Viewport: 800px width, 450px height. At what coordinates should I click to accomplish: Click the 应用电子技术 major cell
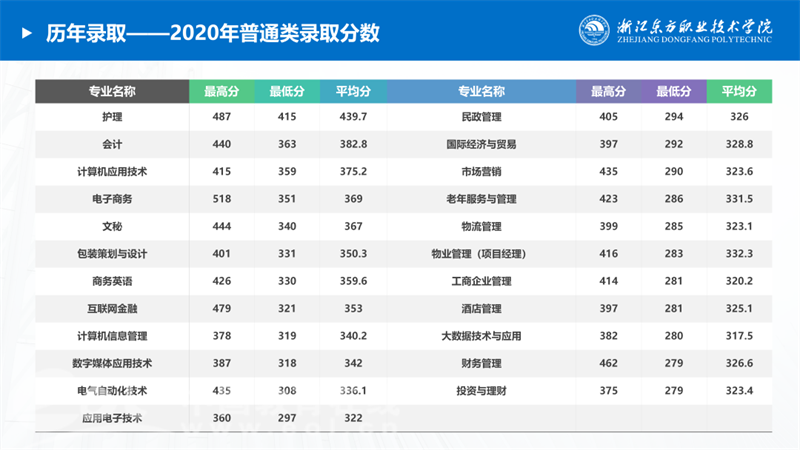(x=112, y=418)
